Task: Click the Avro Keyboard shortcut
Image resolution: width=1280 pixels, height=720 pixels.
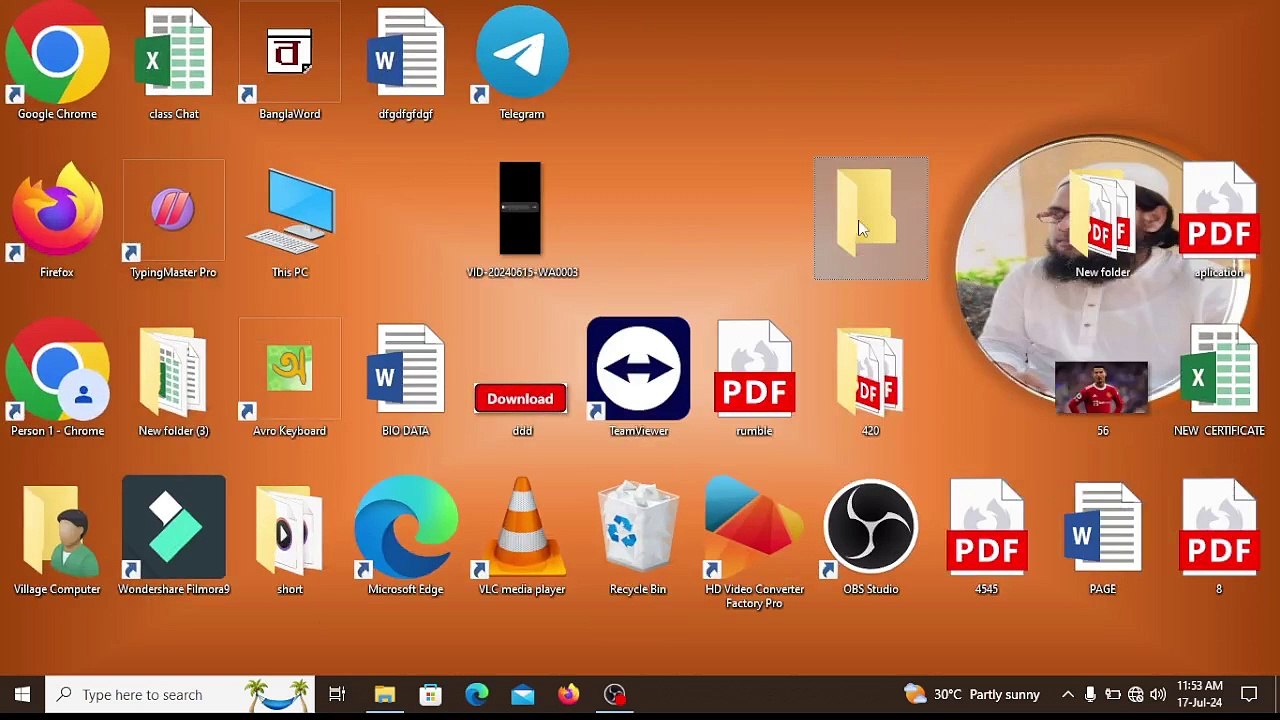Action: (290, 379)
